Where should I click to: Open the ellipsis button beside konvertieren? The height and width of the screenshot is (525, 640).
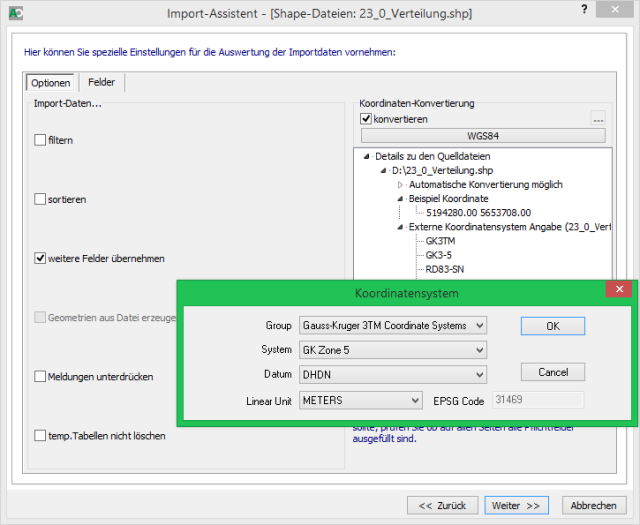pos(598,119)
